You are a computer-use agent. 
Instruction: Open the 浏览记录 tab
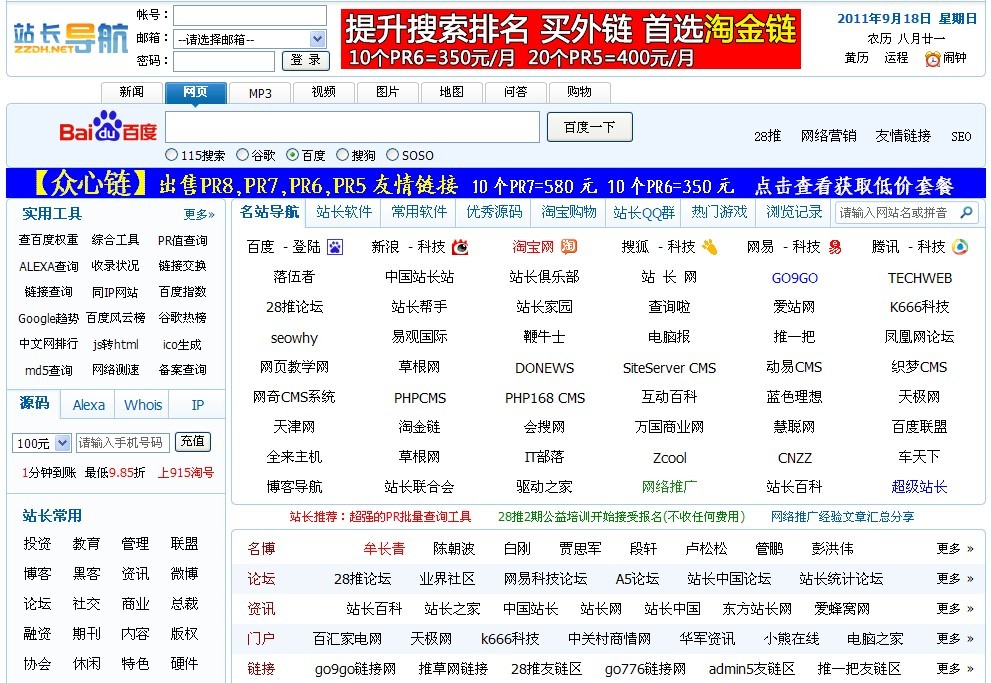[x=794, y=212]
